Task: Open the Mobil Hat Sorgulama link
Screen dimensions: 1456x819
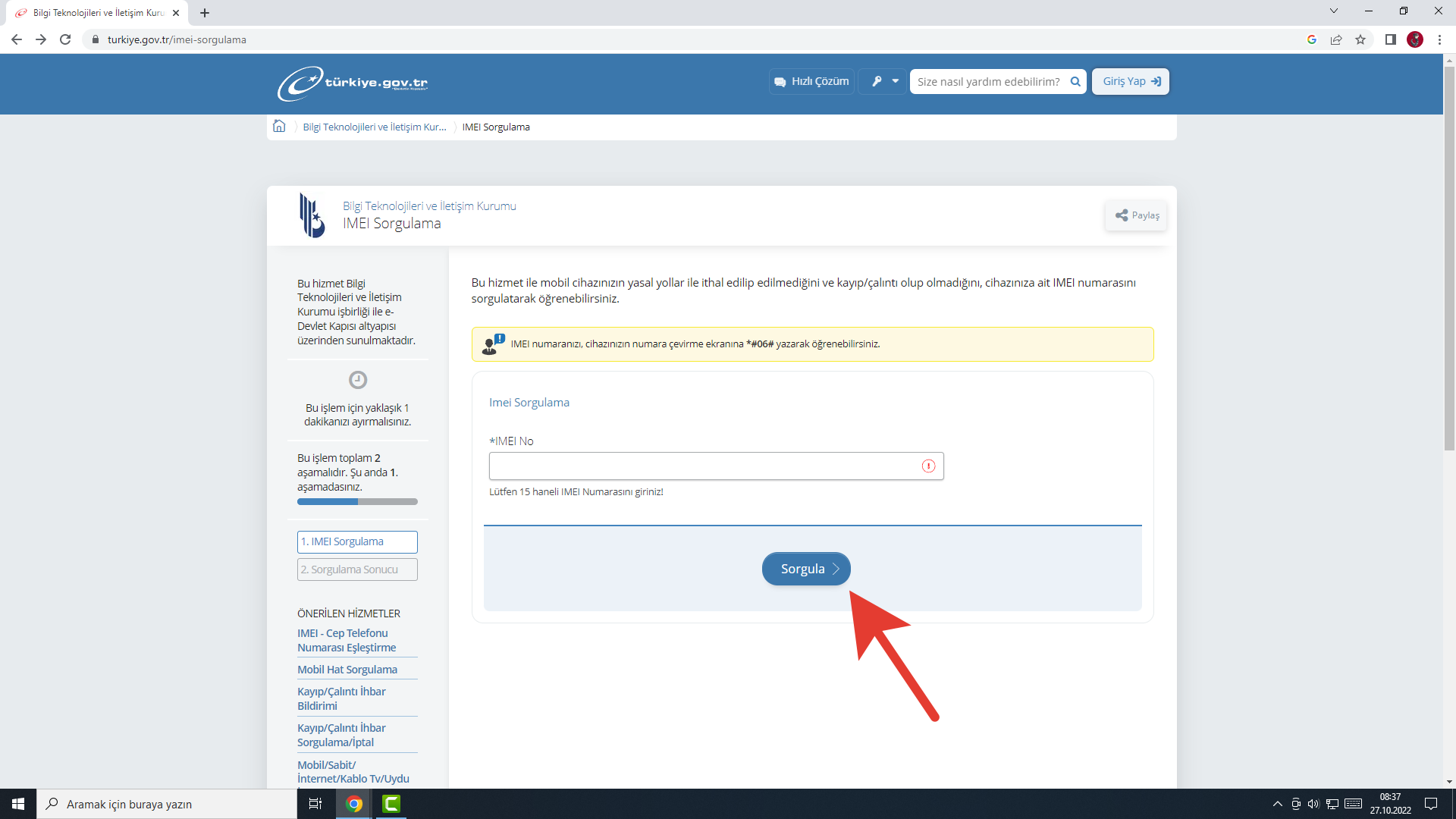Action: 347,670
